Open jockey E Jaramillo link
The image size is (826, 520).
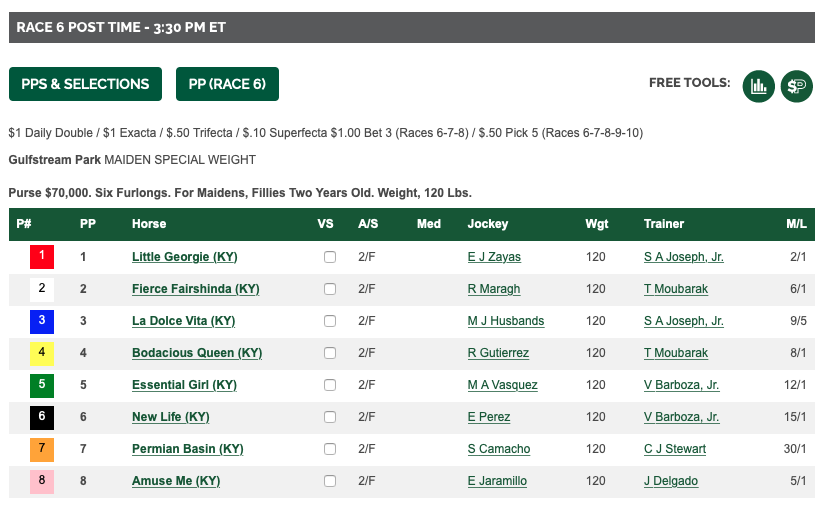point(497,481)
